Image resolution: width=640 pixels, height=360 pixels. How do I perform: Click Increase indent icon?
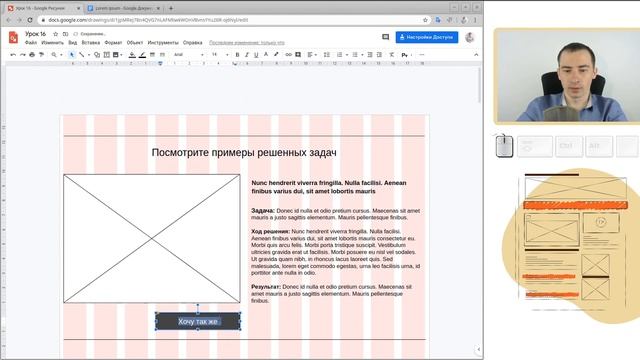click(380, 55)
